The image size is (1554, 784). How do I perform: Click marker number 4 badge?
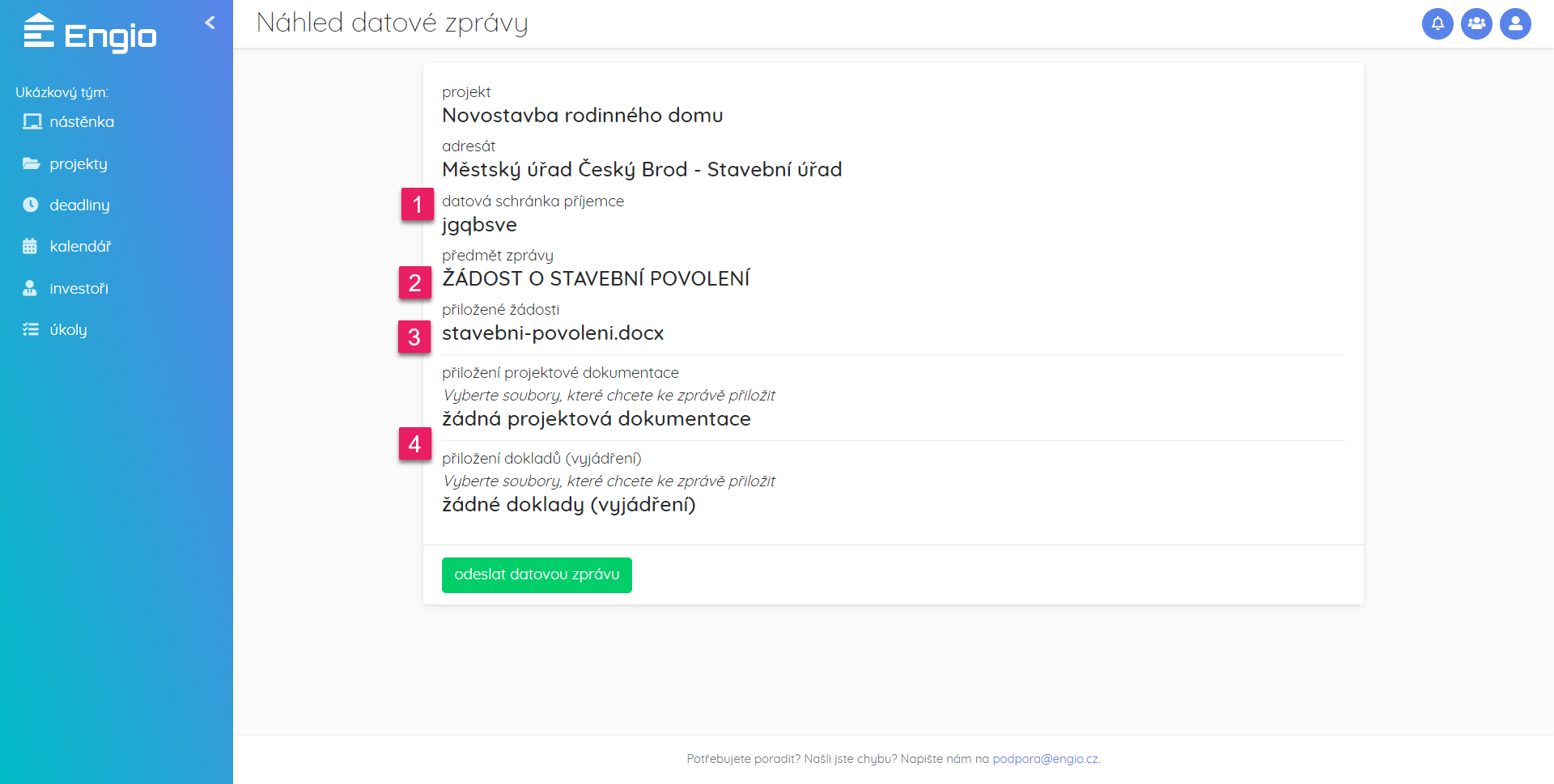pyautogui.click(x=414, y=443)
